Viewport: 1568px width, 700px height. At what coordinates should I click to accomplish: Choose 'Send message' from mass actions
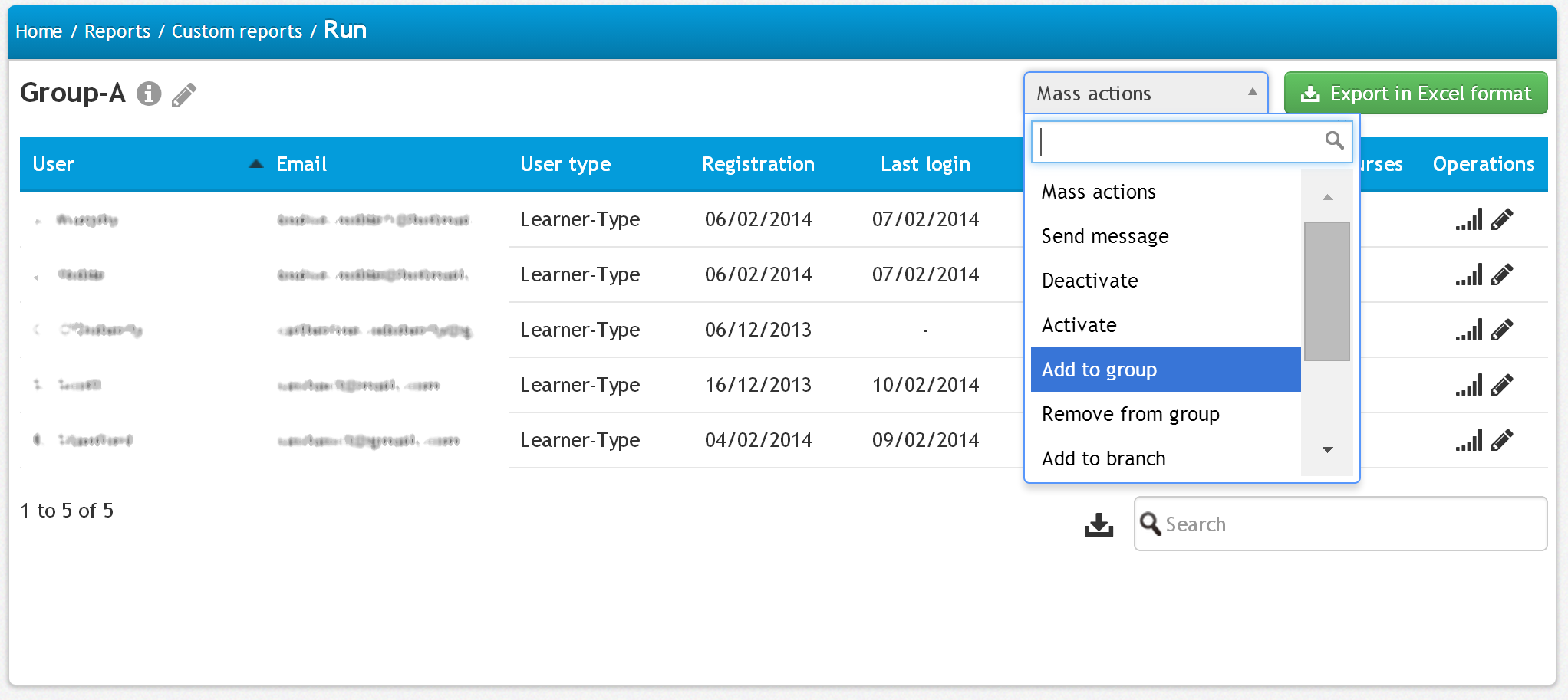1105,236
